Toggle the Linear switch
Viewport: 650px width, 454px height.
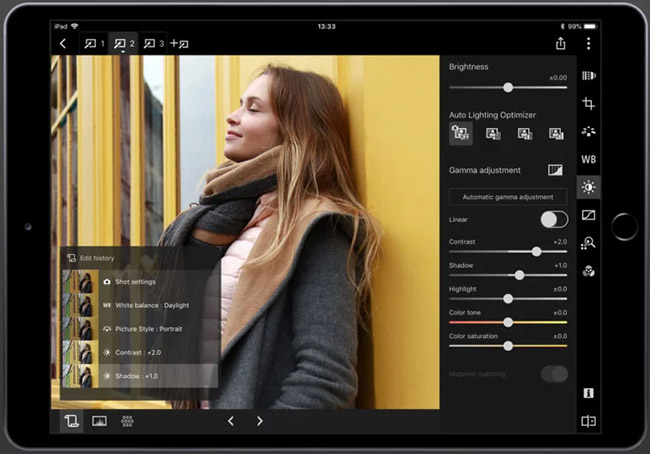554,220
